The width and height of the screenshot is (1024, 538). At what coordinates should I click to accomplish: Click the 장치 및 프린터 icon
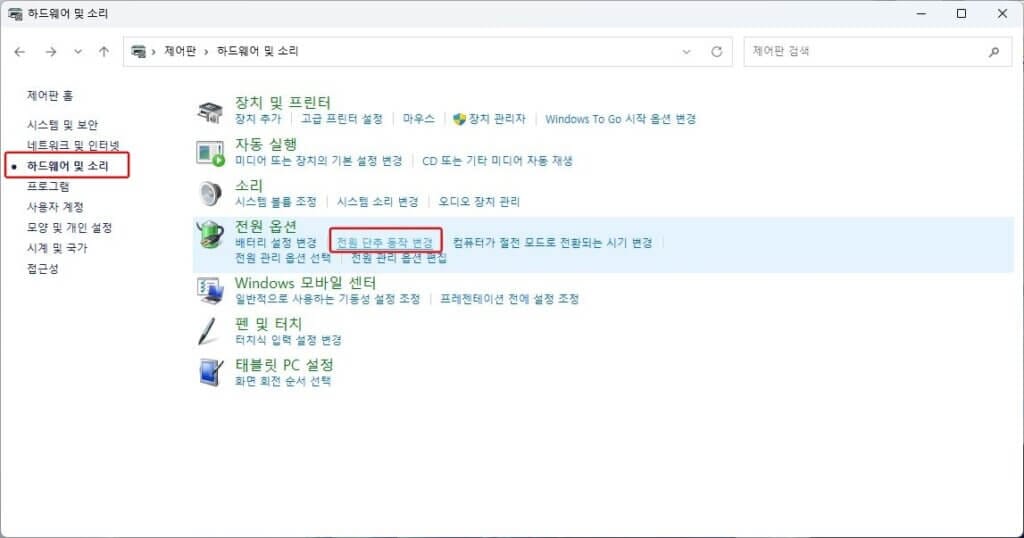(210, 112)
